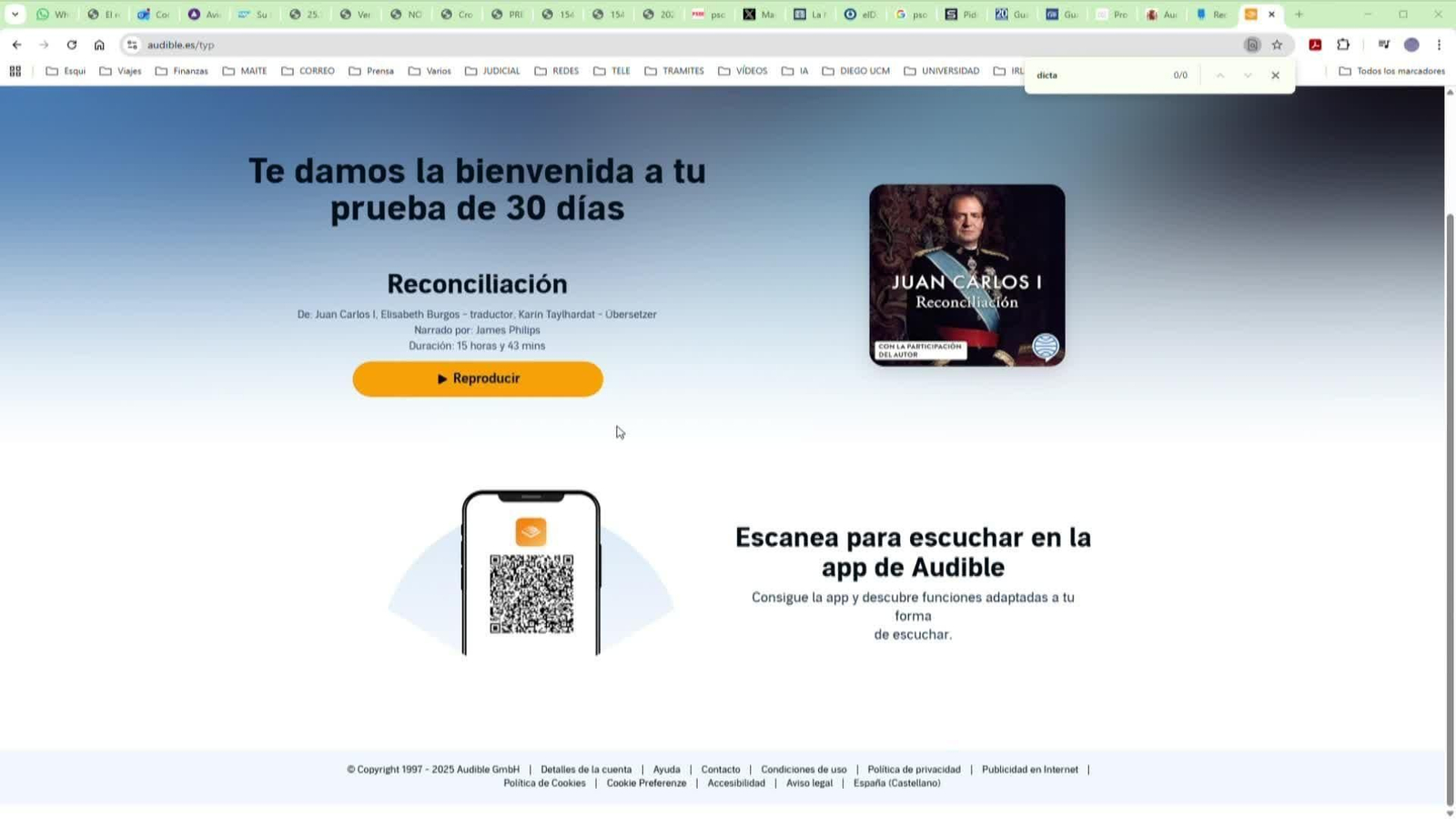Open the Política de privacidad link
The height and width of the screenshot is (819, 1456).
click(913, 769)
